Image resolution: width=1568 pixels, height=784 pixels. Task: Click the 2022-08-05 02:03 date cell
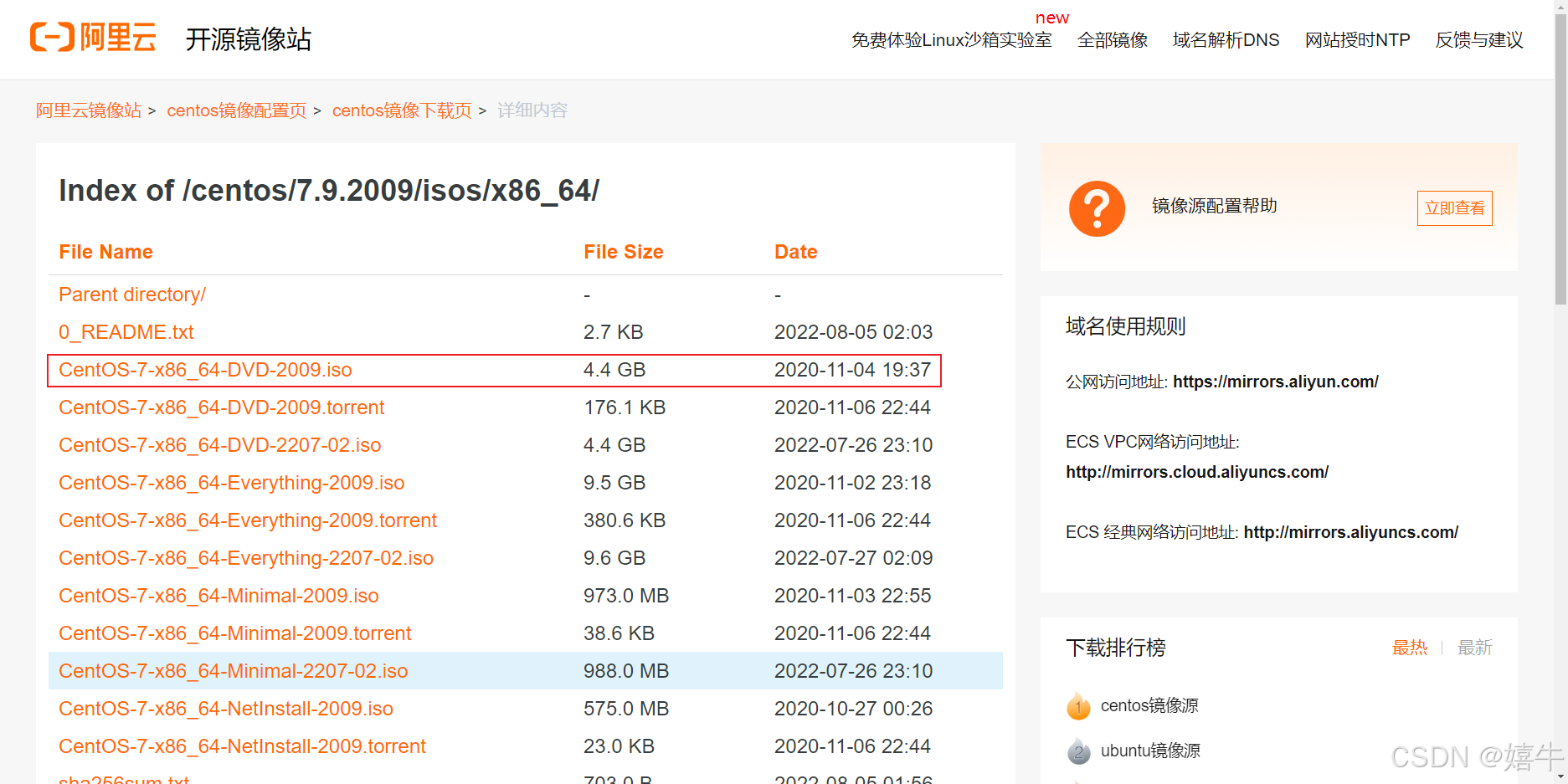(853, 332)
